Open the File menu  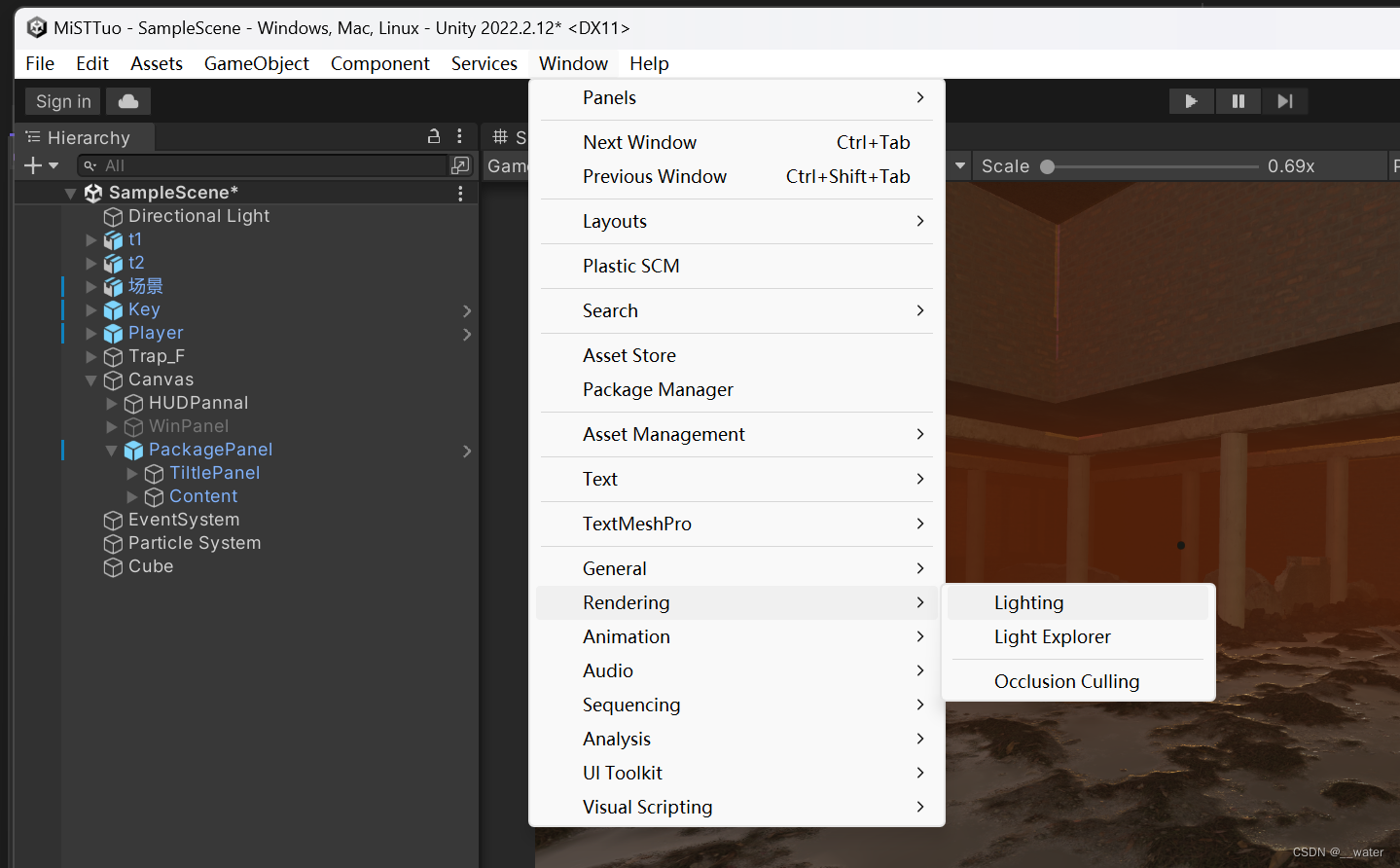(x=40, y=63)
